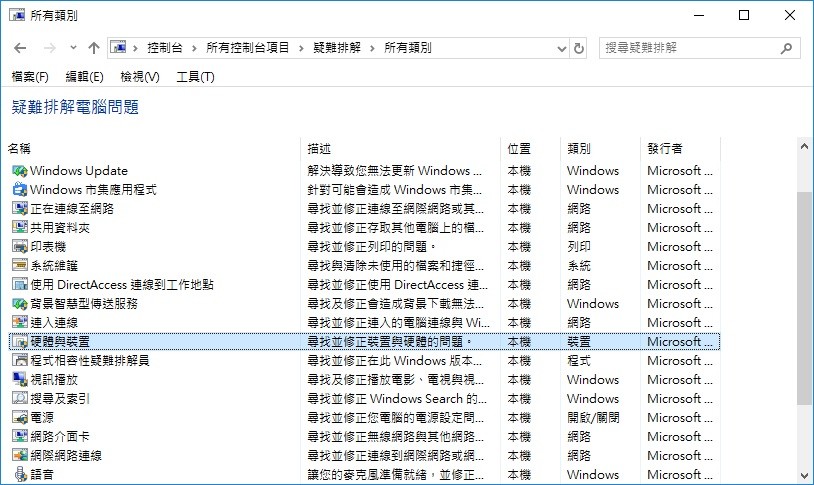Click the 疑難排解電腦問題 heading
This screenshot has width=814, height=485.
point(75,107)
